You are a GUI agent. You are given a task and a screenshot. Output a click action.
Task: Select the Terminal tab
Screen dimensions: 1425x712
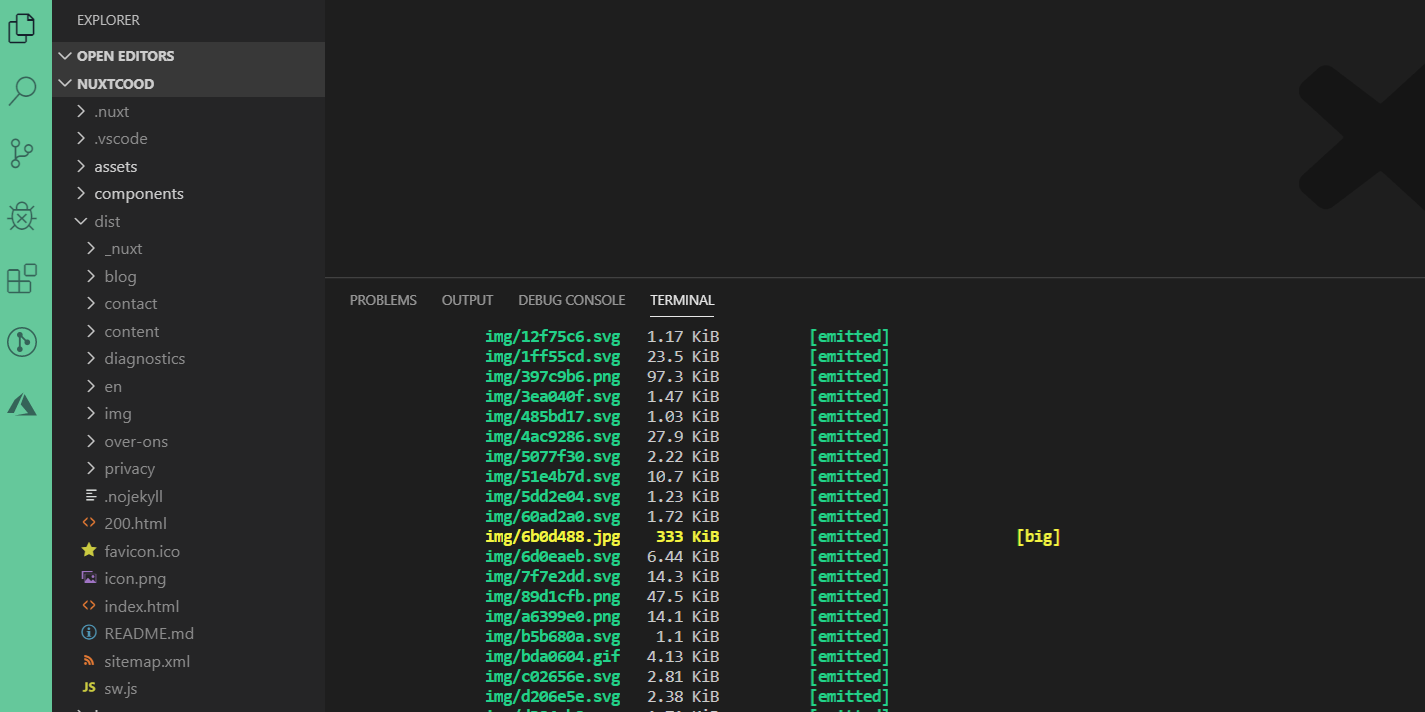tap(682, 300)
